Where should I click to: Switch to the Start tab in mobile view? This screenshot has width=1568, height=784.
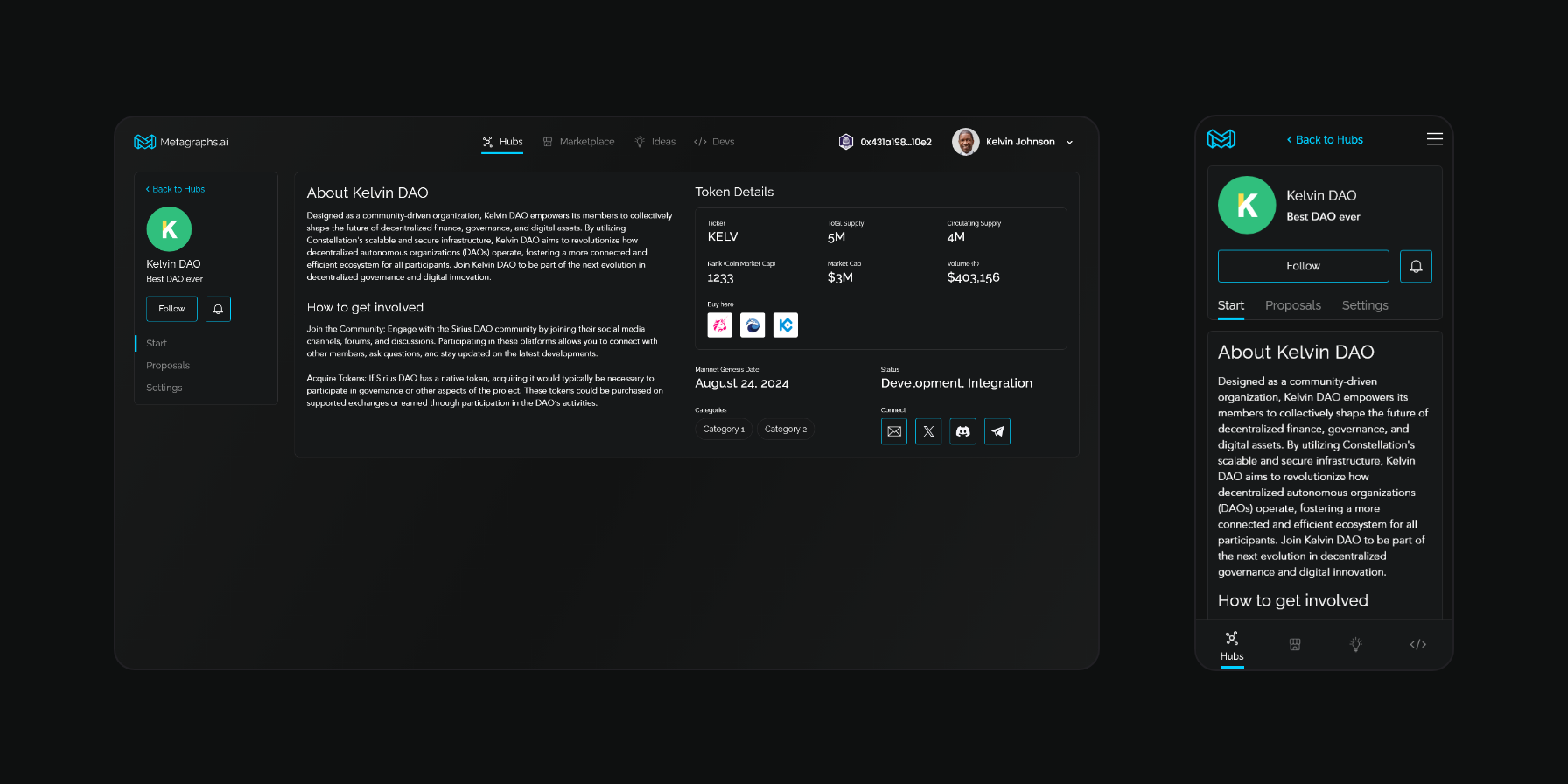pos(1231,305)
